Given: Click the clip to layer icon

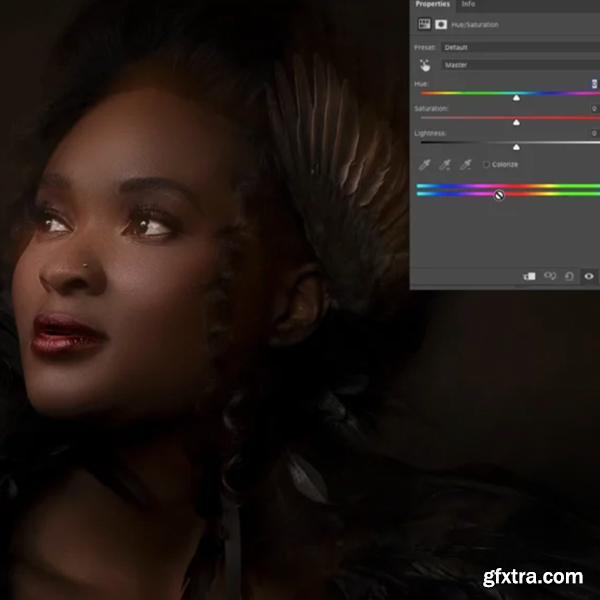Looking at the screenshot, I should (x=530, y=276).
